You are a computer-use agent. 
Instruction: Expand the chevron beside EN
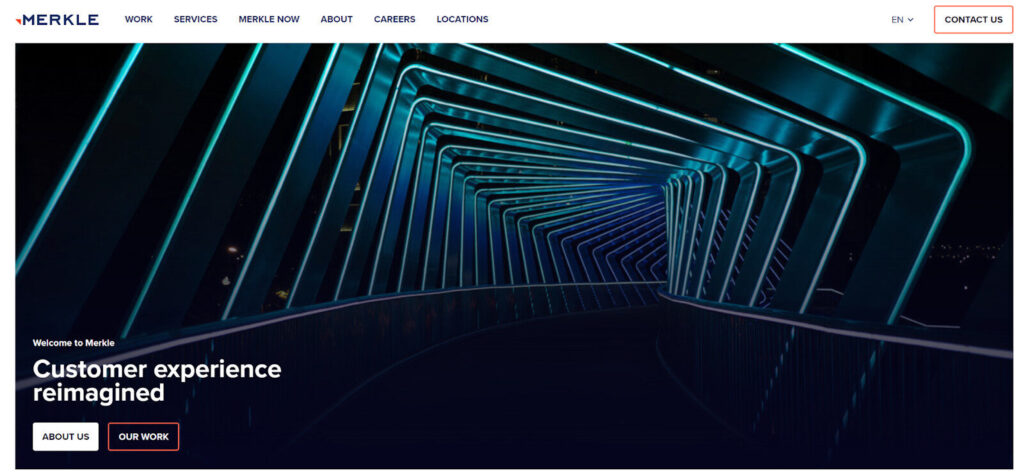point(911,20)
